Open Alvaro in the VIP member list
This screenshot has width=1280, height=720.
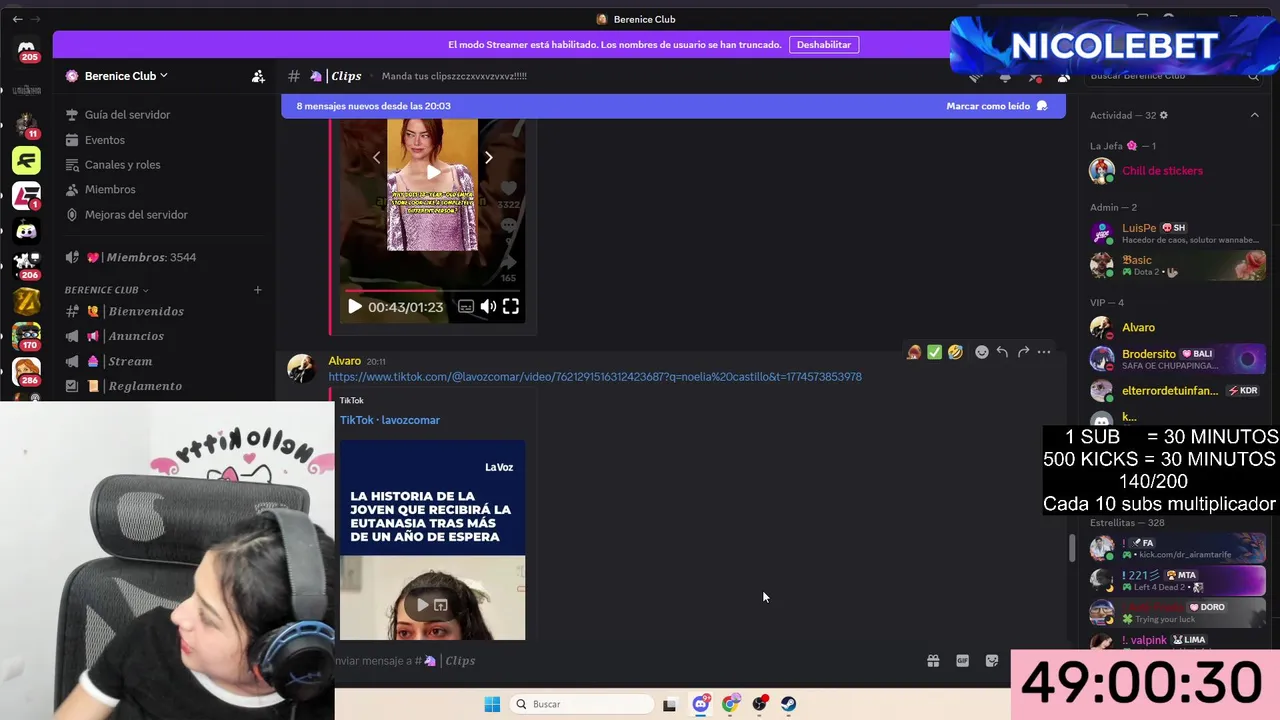pos(1176,328)
